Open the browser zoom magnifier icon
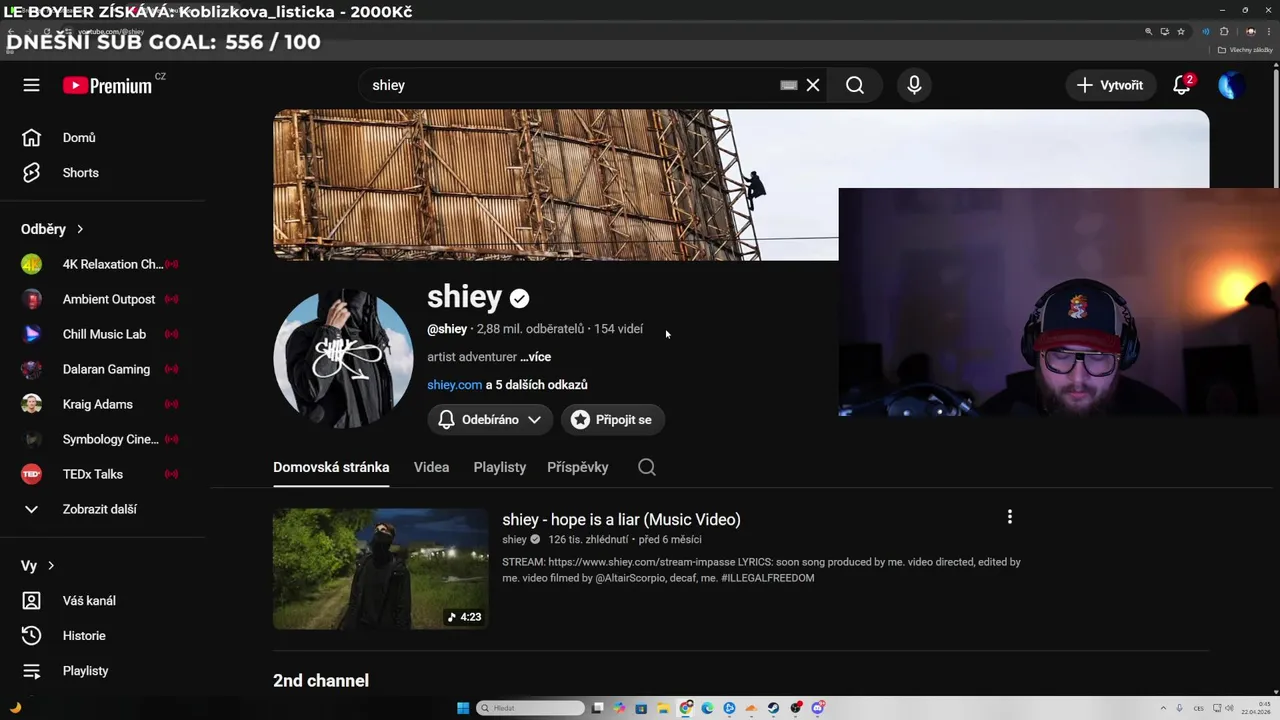1280x720 pixels. 1149,32
